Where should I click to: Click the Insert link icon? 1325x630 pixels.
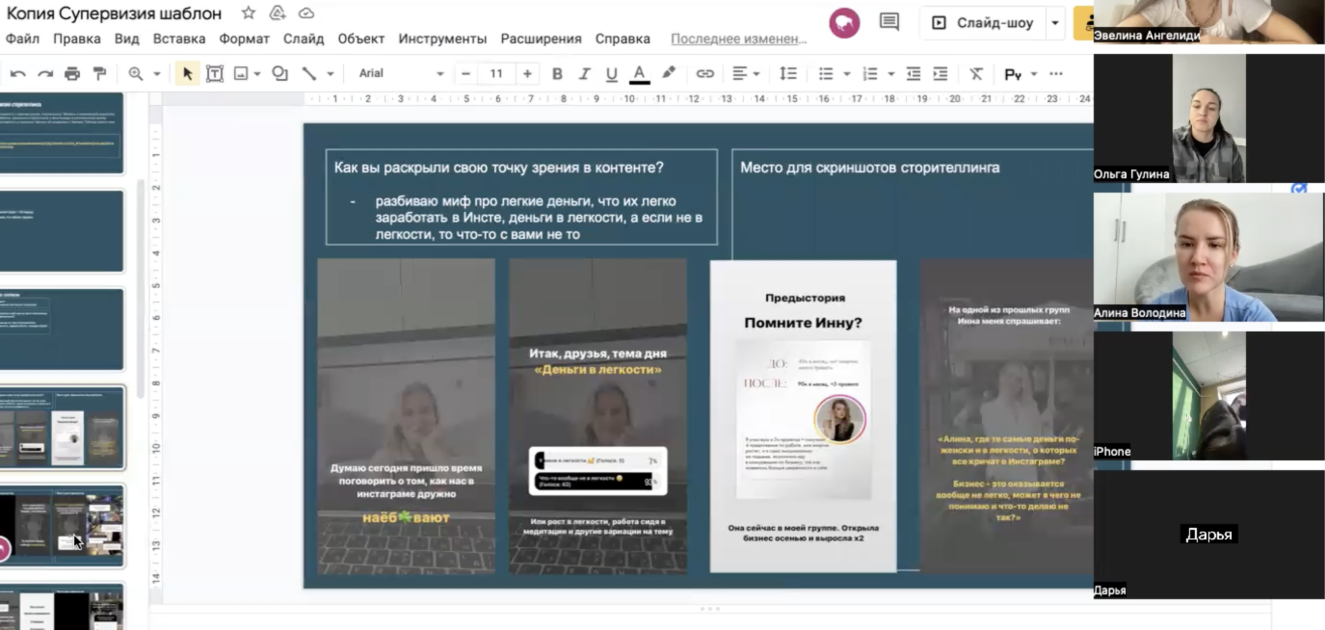tap(705, 74)
